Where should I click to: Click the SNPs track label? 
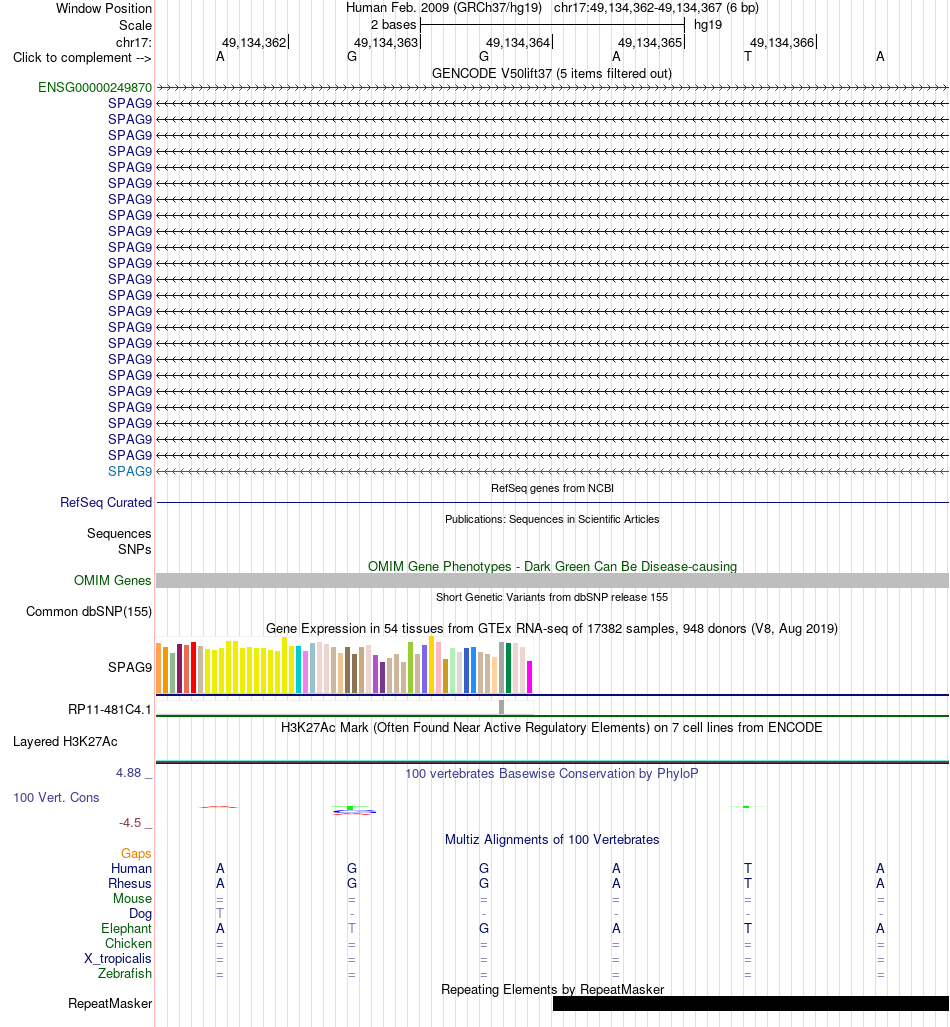pos(134,550)
